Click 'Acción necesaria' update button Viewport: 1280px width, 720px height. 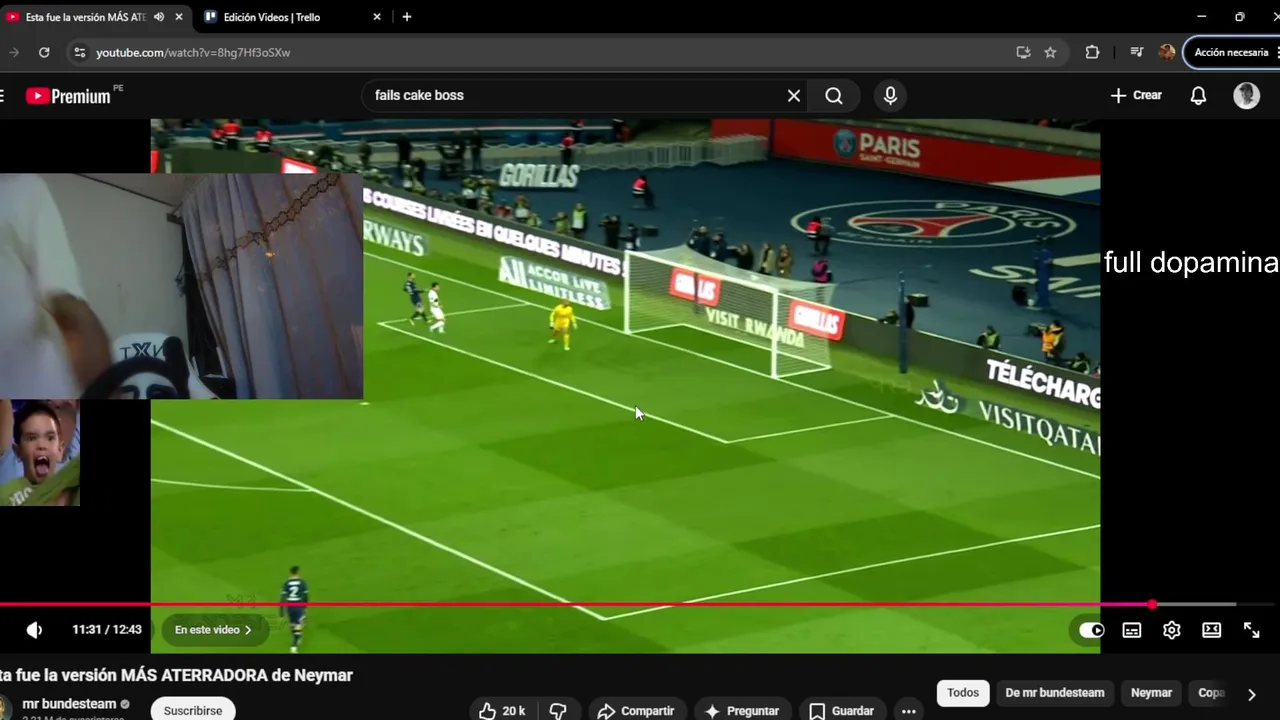coord(1231,52)
